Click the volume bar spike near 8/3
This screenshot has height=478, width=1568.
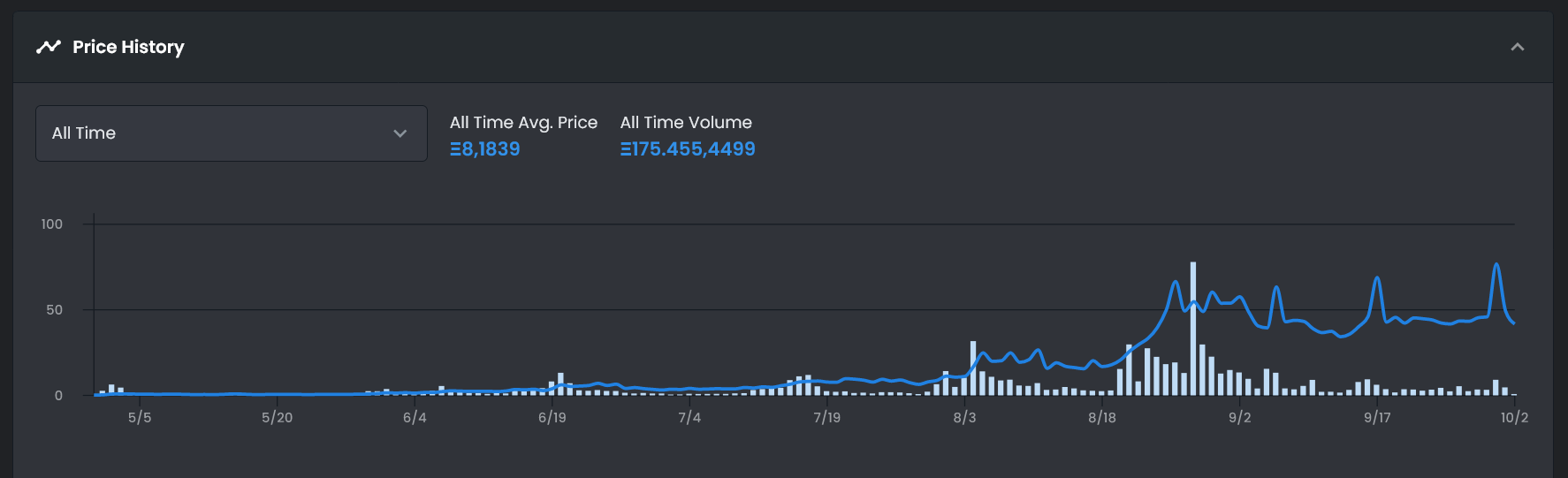(973, 368)
